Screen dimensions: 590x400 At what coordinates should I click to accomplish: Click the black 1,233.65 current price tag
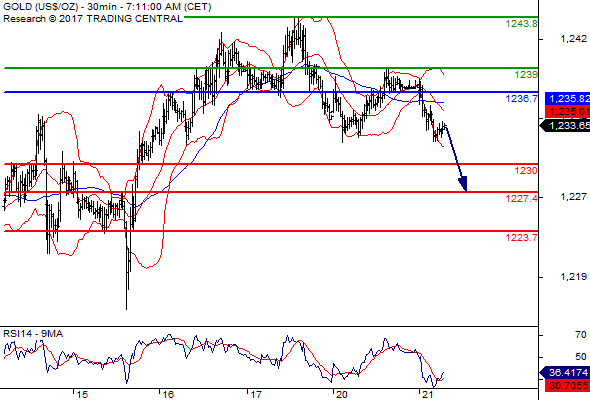[x=565, y=125]
